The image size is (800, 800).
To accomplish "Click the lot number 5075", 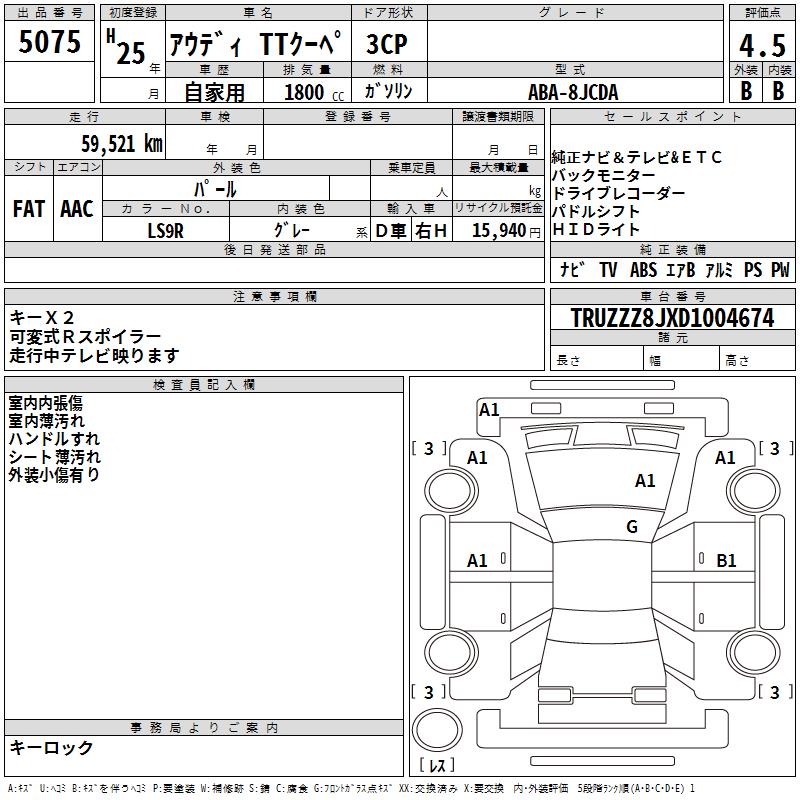I will 49,42.
